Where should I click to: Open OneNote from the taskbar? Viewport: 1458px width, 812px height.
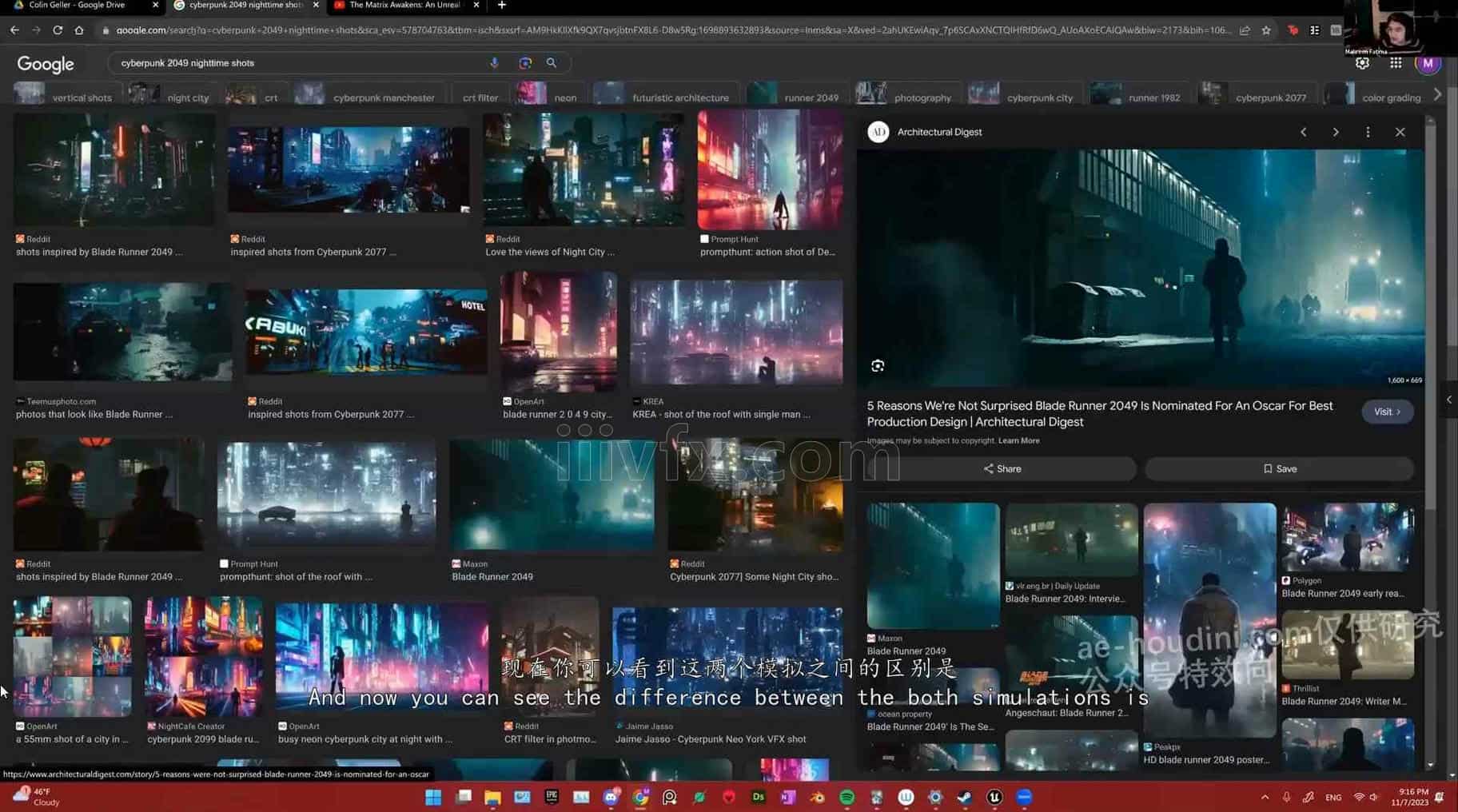coord(787,797)
